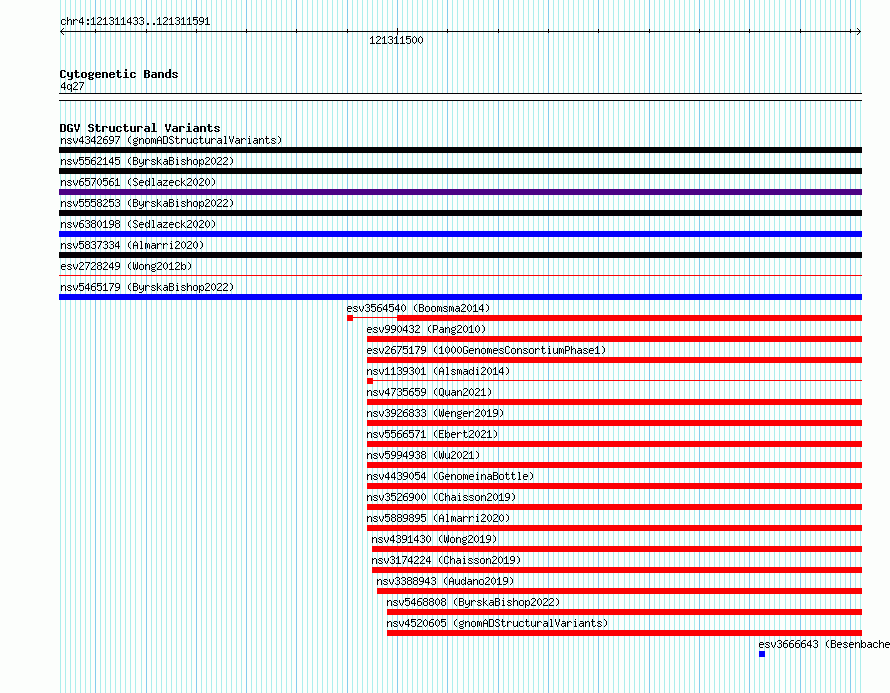Viewport: 890px width, 693px height.
Task: Open variant nsv5566571 Ebert2021
Action: click(x=432, y=434)
